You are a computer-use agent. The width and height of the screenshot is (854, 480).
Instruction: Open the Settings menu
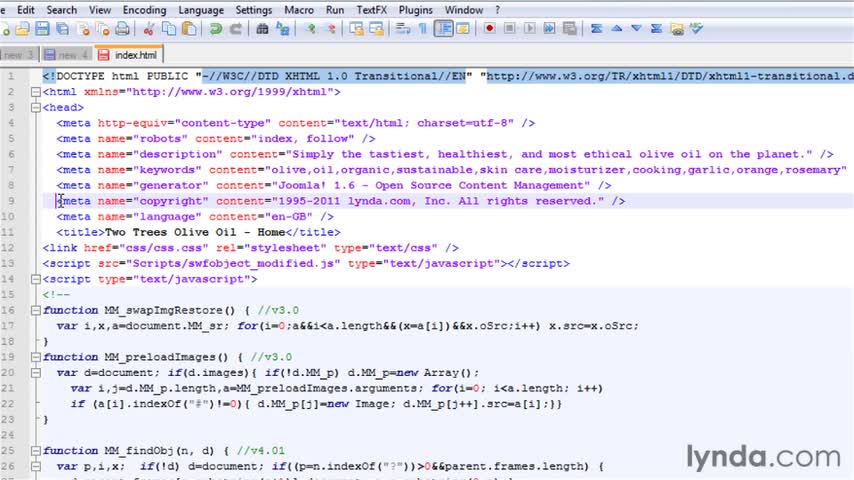[254, 10]
